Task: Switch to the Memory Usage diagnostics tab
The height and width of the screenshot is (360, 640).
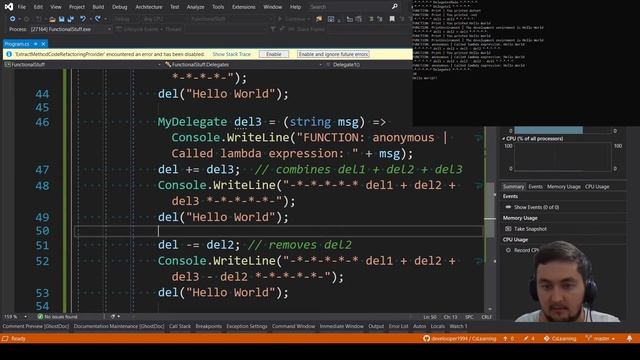Action: [564, 187]
